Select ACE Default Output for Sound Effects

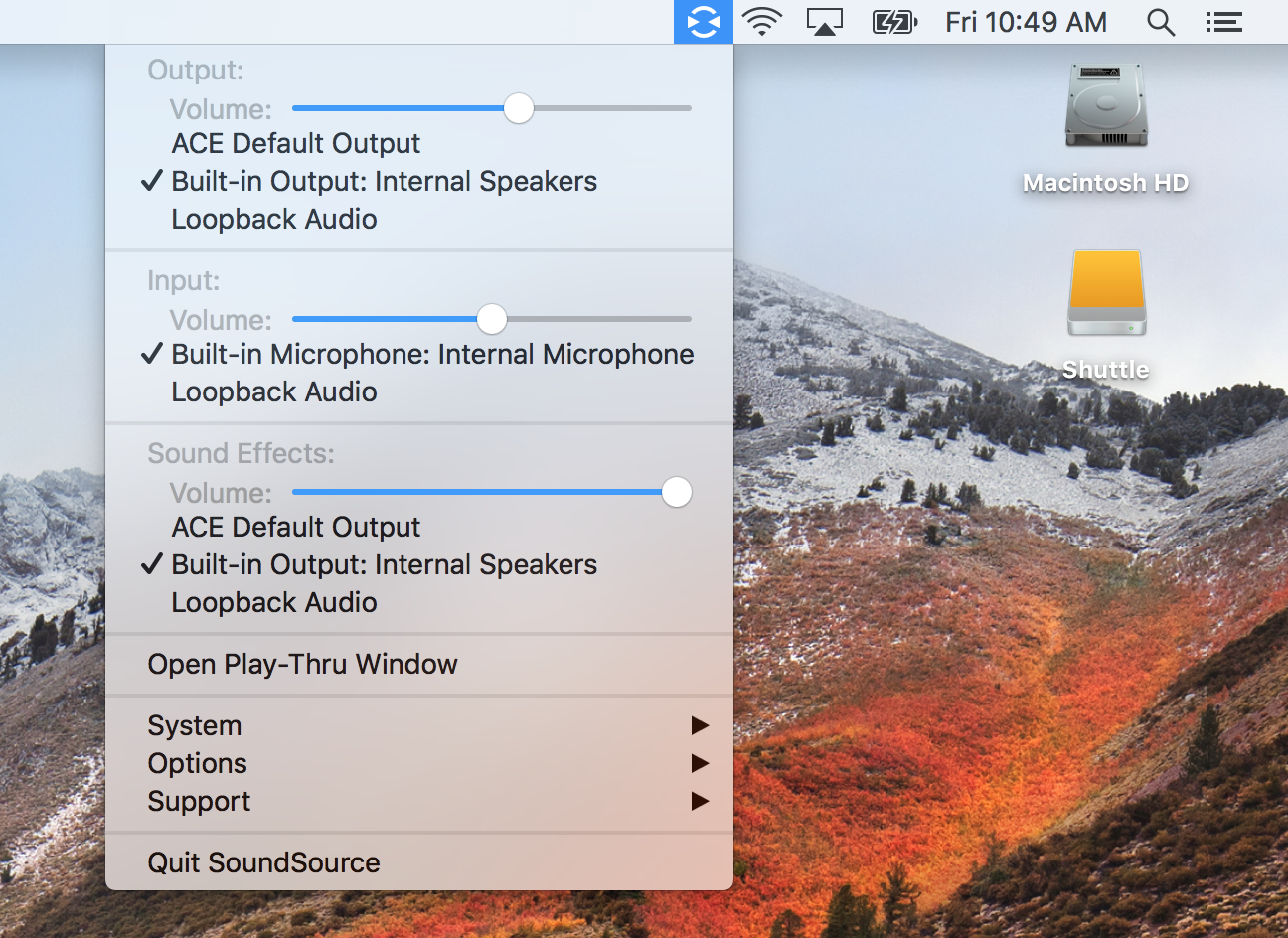(419, 527)
